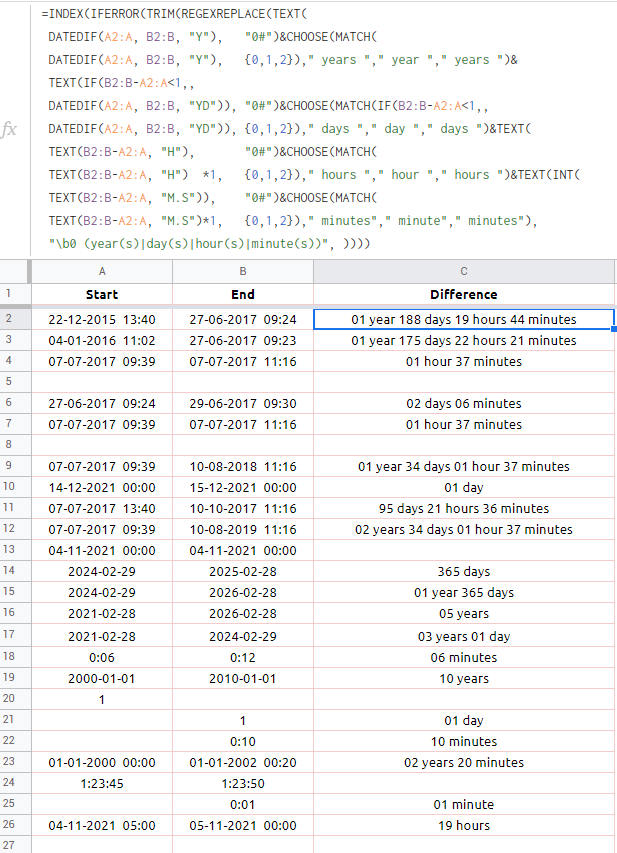The width and height of the screenshot is (617, 853).
Task: Click cell containing 27-06-2017 09:23
Action: tap(243, 341)
